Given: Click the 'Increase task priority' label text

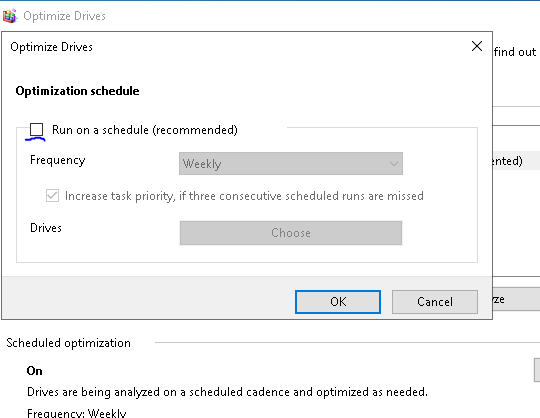Looking at the screenshot, I should 244,196.
